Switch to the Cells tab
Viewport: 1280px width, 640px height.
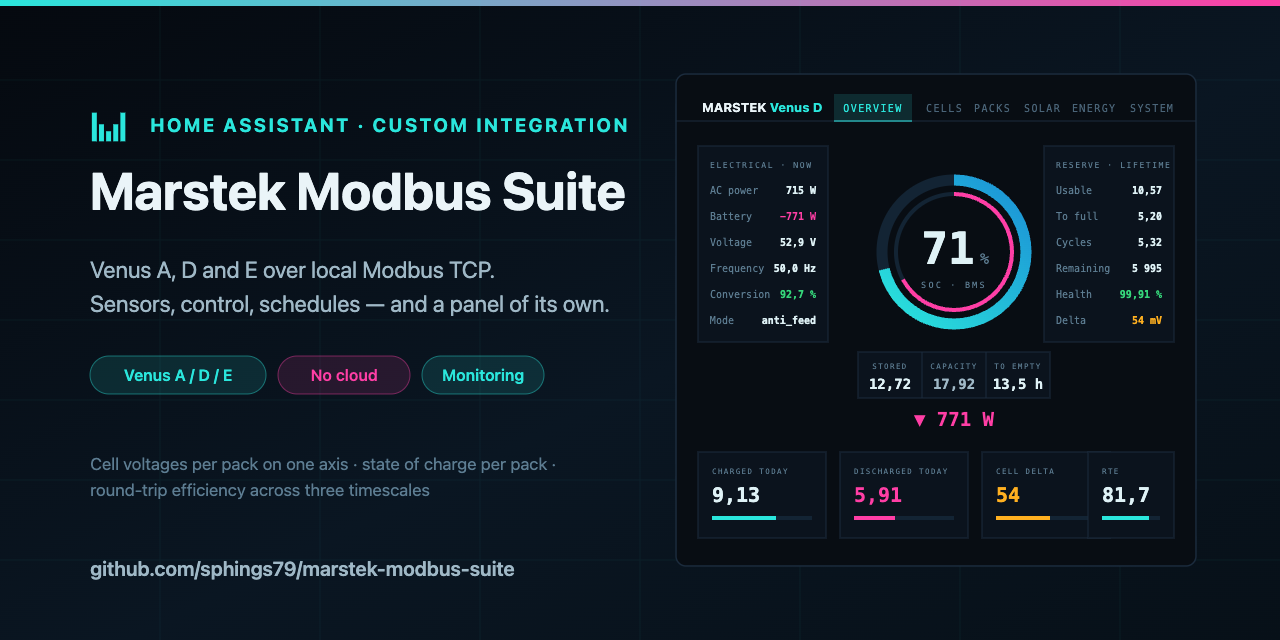944,108
